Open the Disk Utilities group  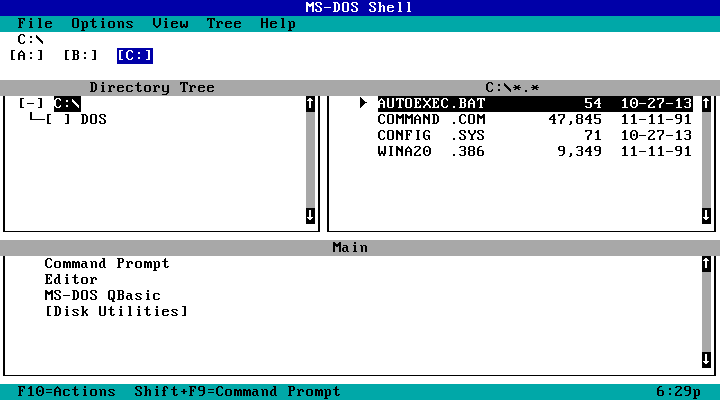coord(116,311)
